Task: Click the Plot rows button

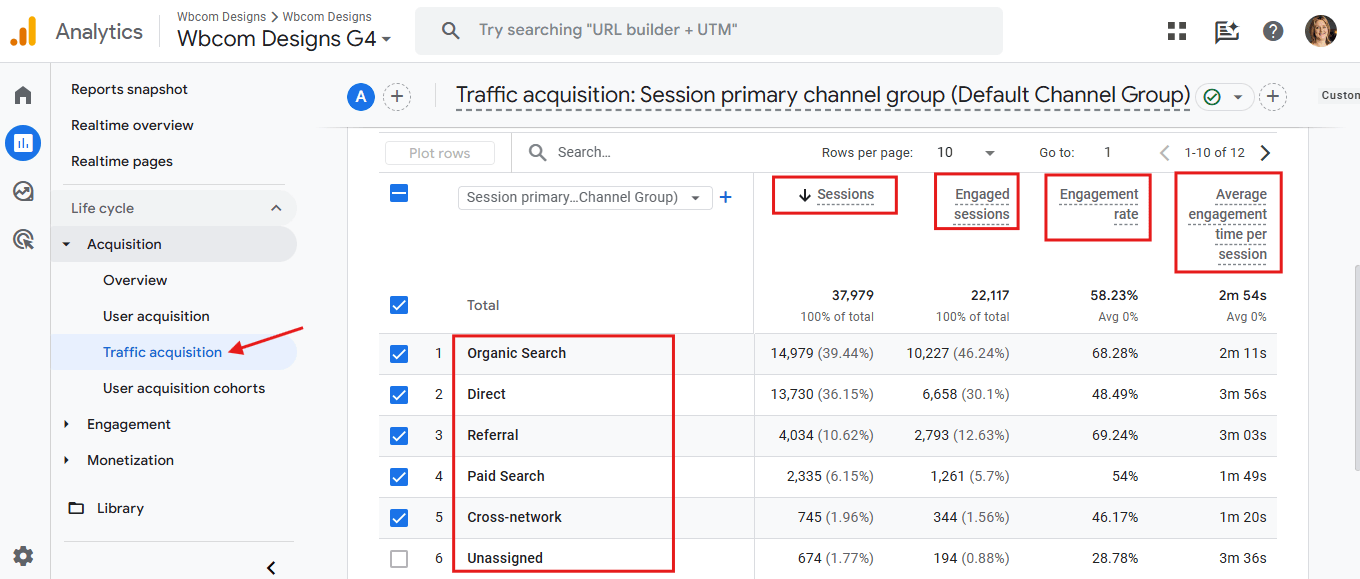Action: coord(439,151)
